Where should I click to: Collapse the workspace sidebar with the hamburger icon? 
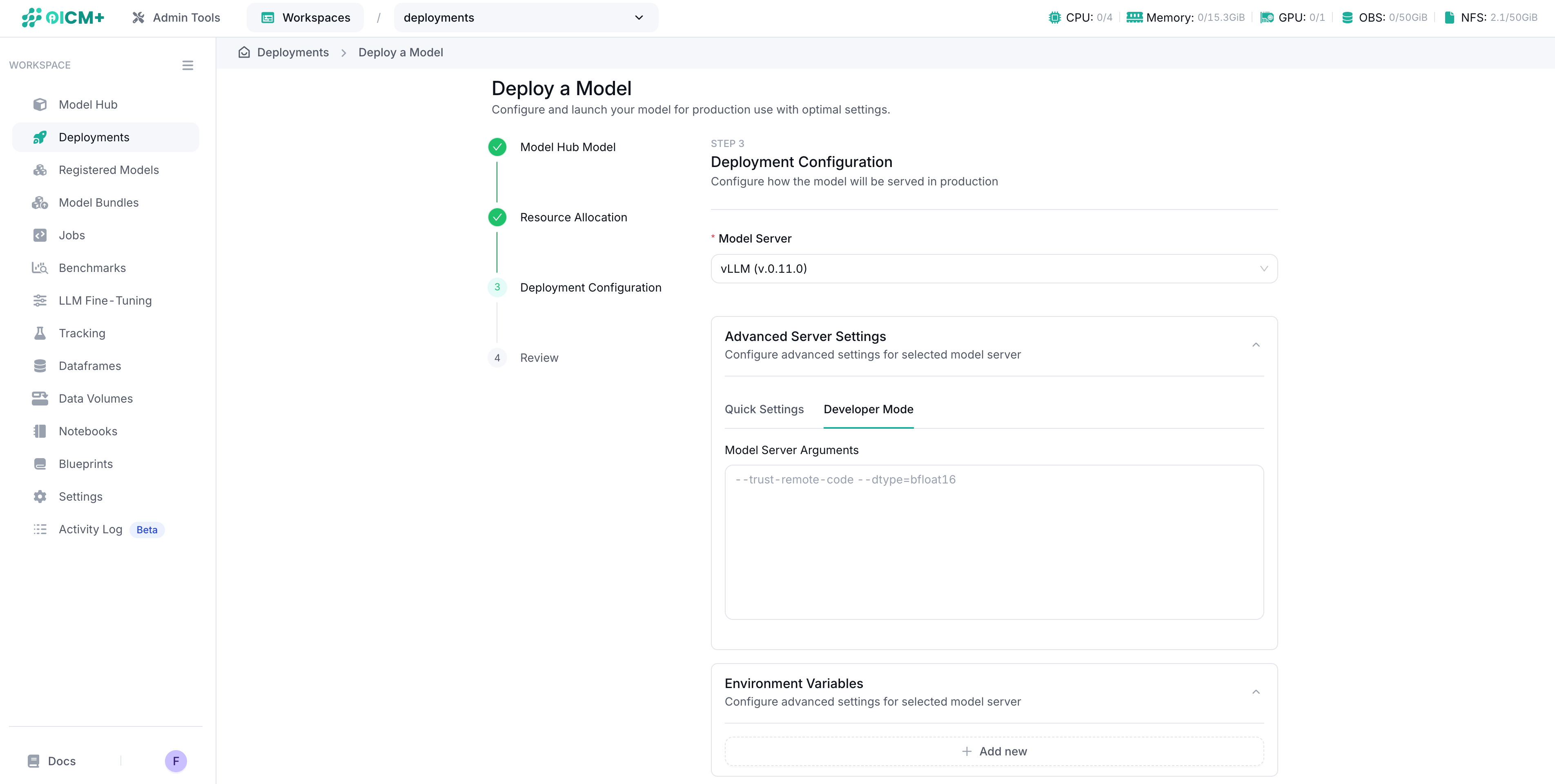[x=187, y=65]
